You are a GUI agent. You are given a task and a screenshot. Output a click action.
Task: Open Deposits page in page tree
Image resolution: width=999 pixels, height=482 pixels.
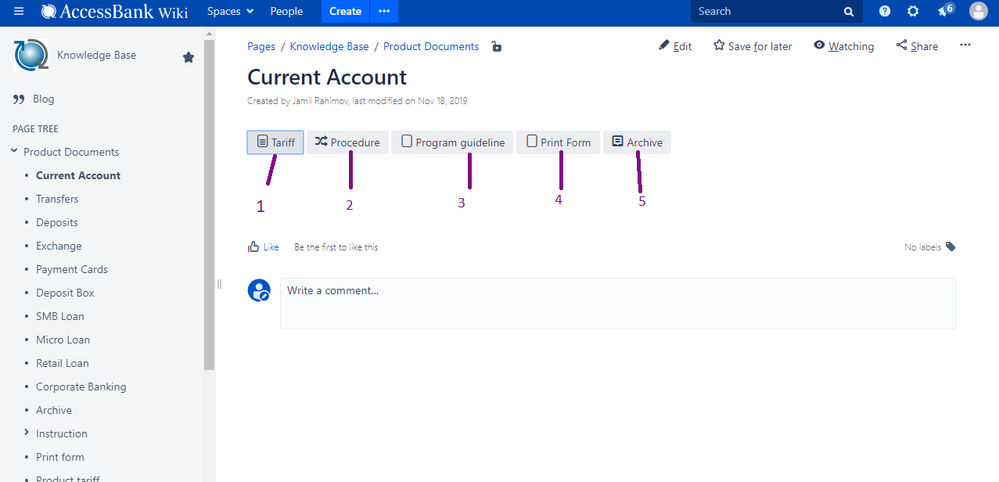pos(57,223)
